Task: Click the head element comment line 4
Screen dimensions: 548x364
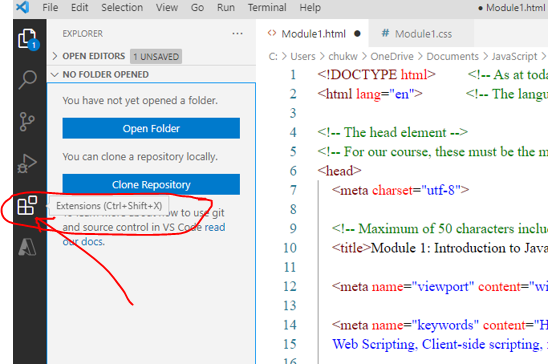Action: [x=392, y=132]
